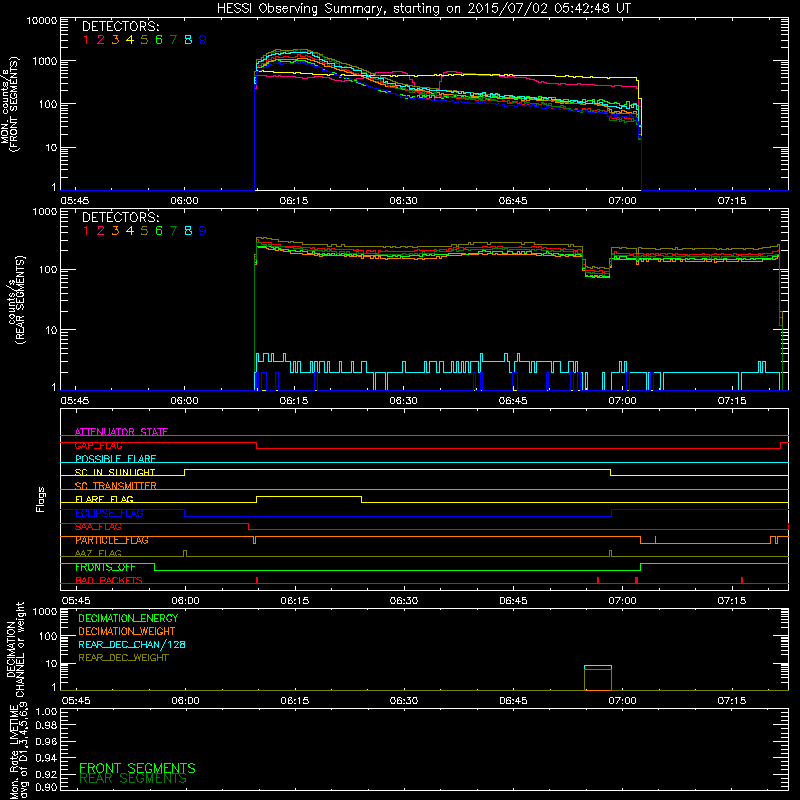Click the FLARE_FLAG label
Screen dimensions: 800x800
104,499
